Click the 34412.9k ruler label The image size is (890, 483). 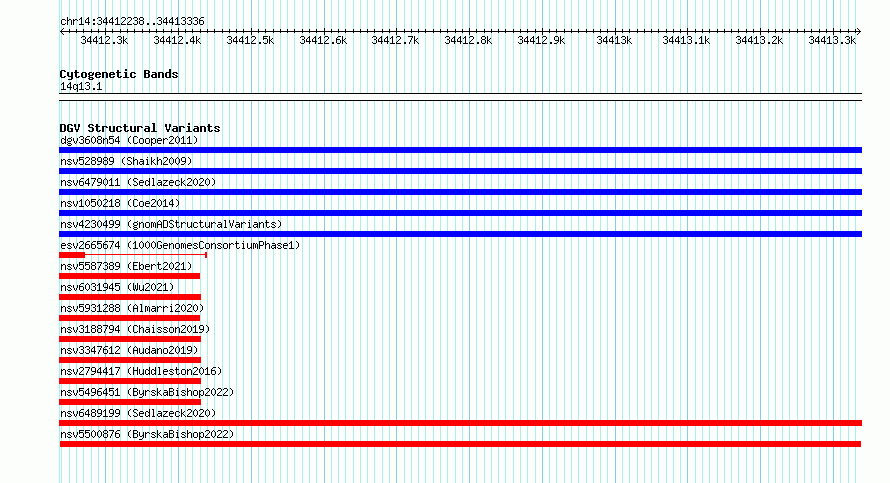point(541,40)
